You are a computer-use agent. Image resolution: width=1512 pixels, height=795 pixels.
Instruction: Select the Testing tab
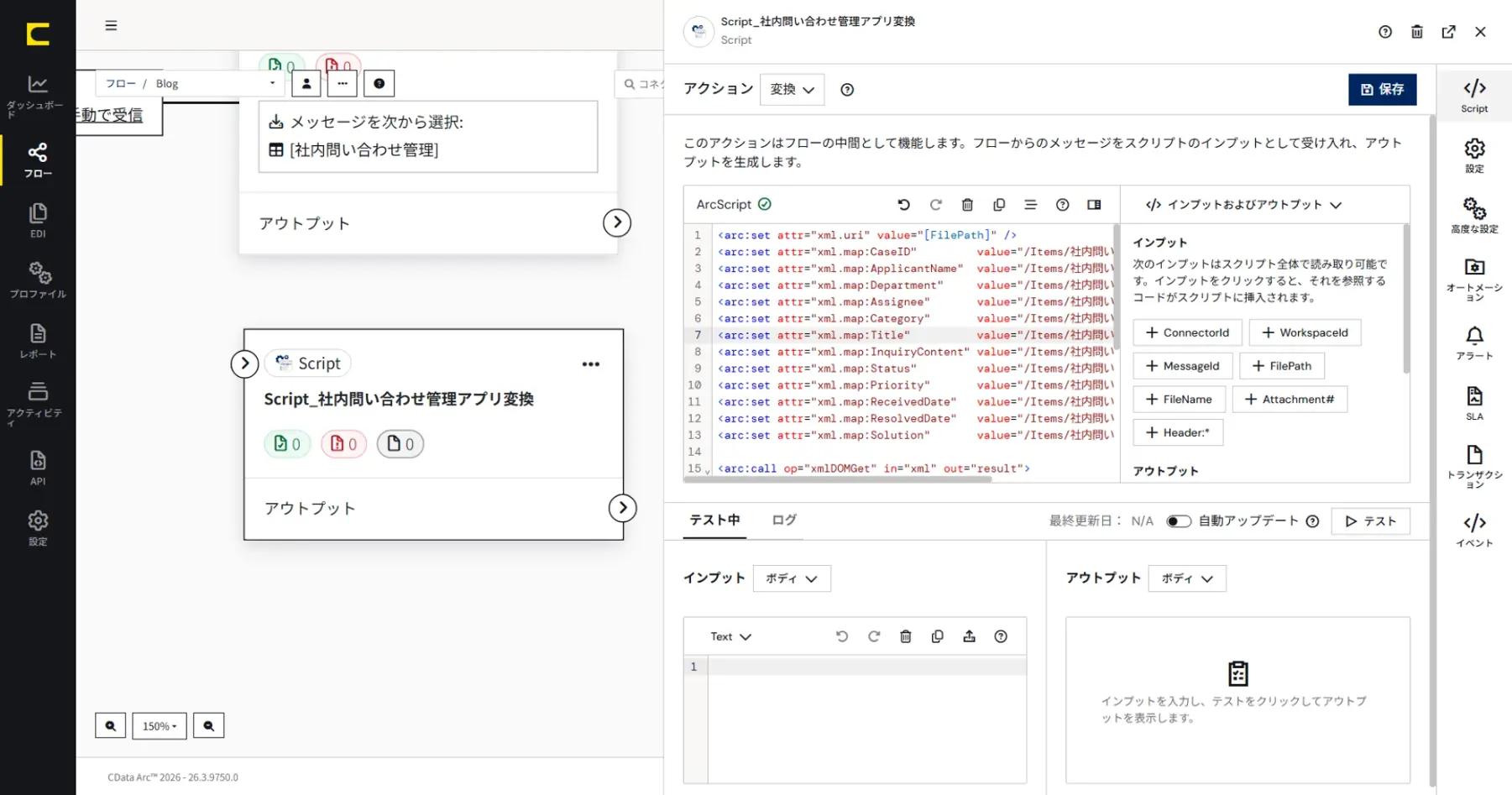[x=715, y=520]
